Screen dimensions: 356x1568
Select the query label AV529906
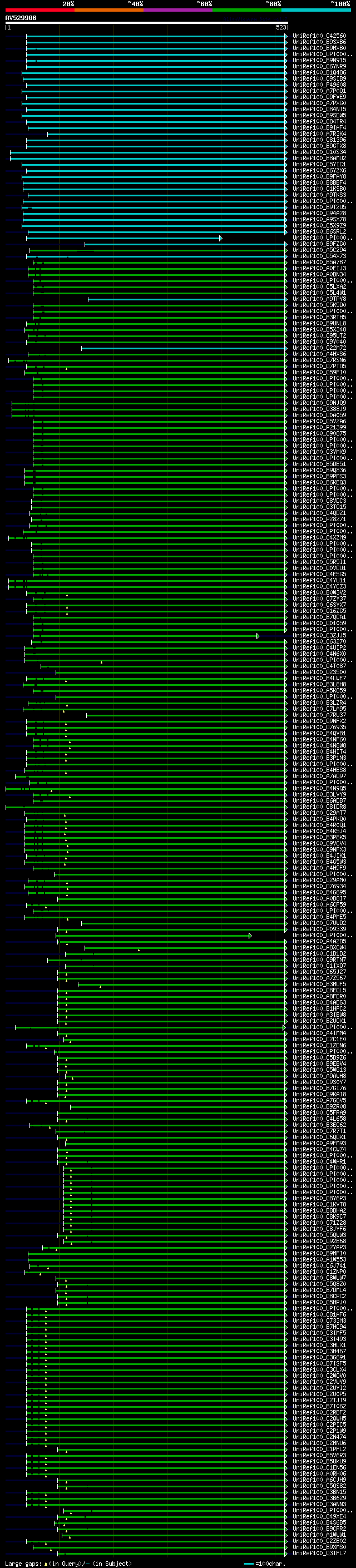(x=21, y=18)
